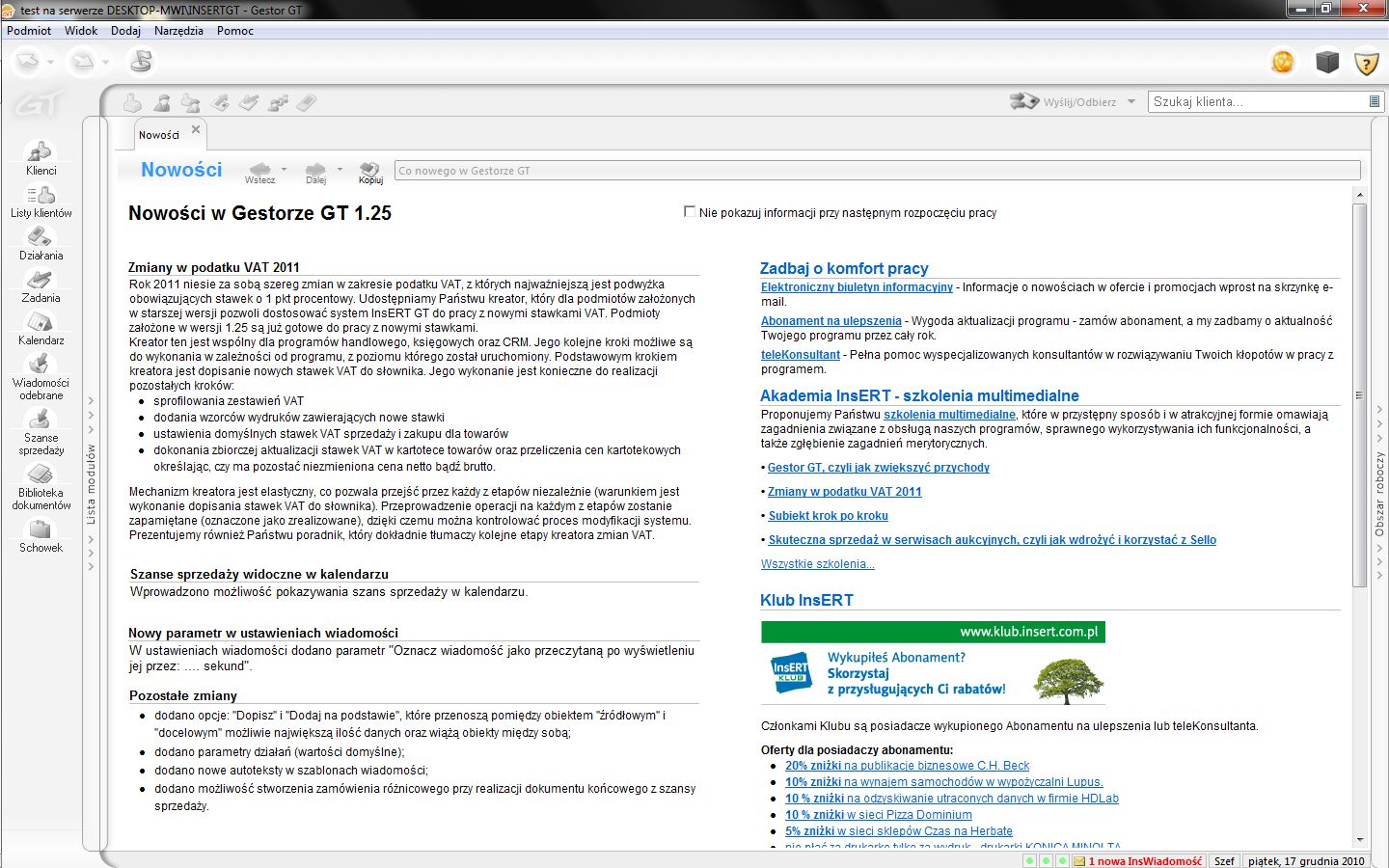The image size is (1389, 868).
Task: Open the Pomoc menu
Action: tap(235, 31)
